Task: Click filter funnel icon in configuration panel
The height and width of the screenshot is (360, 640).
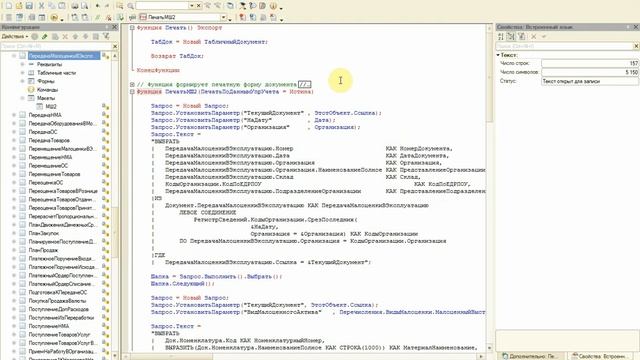Action: [106, 36]
